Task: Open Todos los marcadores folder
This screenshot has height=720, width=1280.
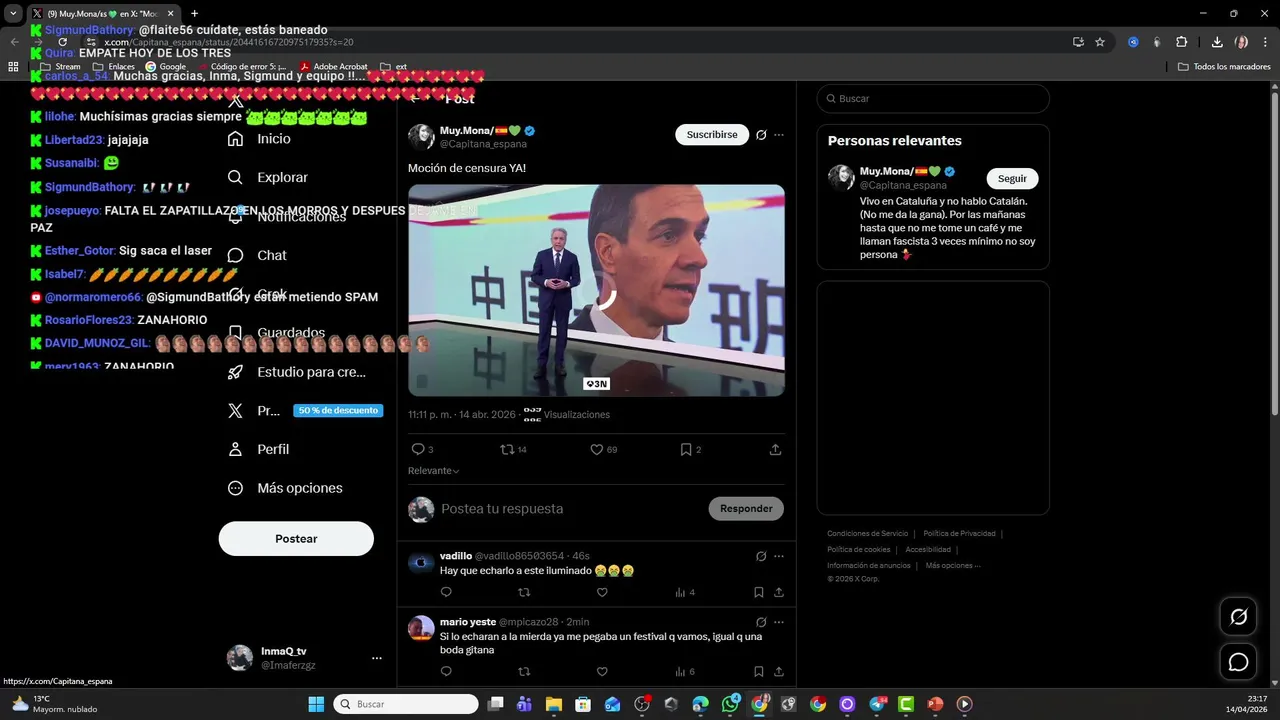Action: point(1224,67)
